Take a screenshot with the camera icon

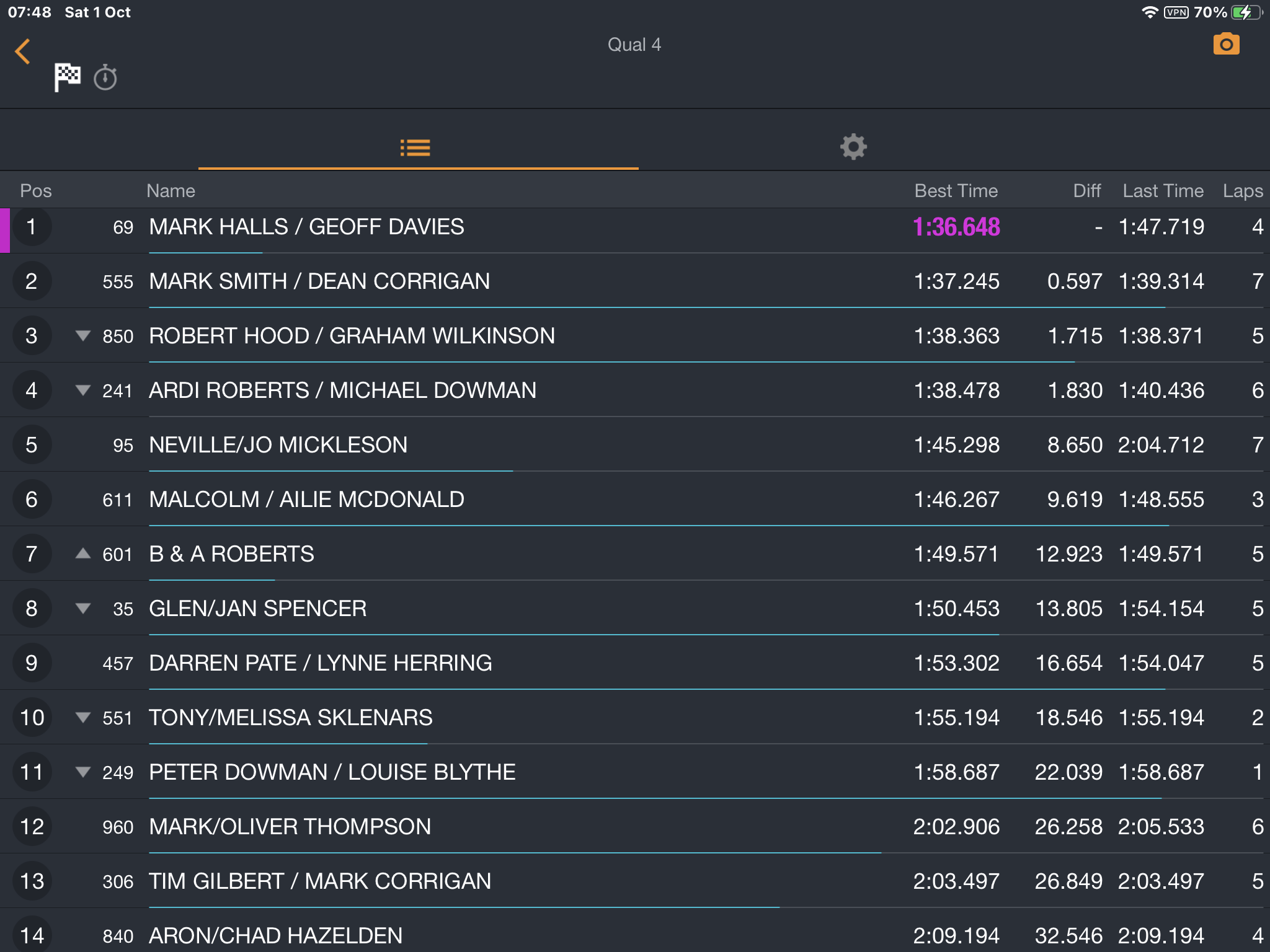pyautogui.click(x=1226, y=44)
